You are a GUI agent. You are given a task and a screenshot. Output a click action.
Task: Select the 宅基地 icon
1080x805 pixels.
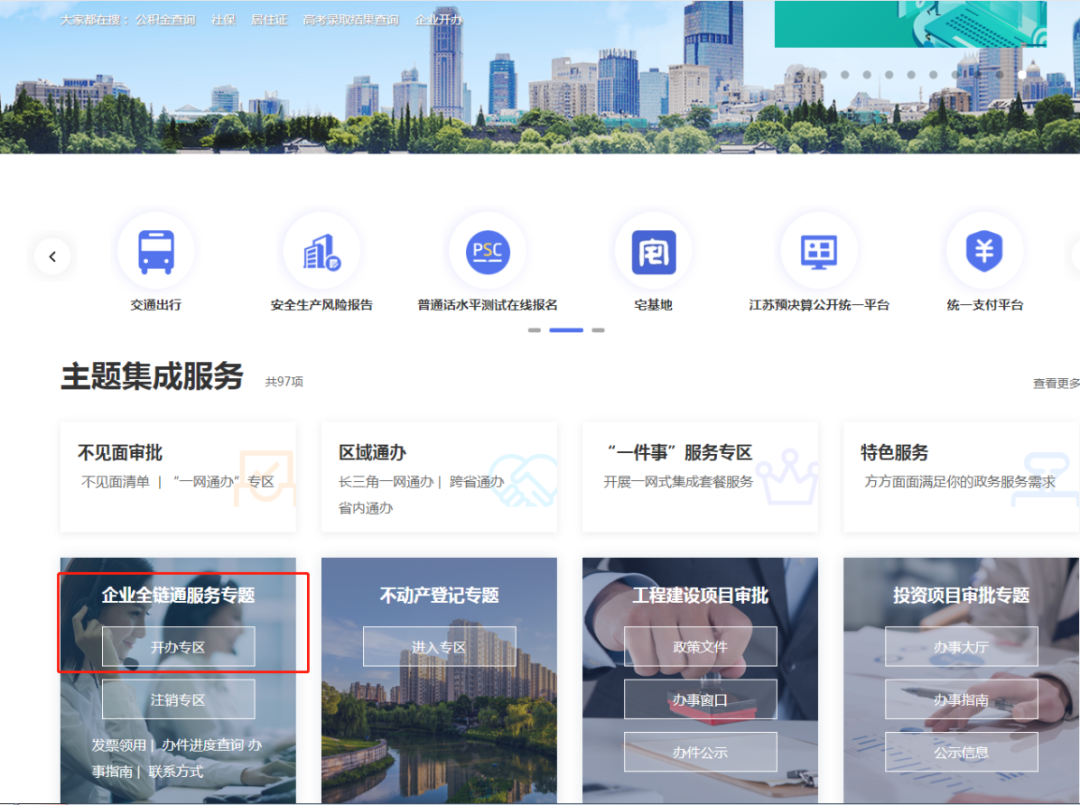(x=653, y=252)
